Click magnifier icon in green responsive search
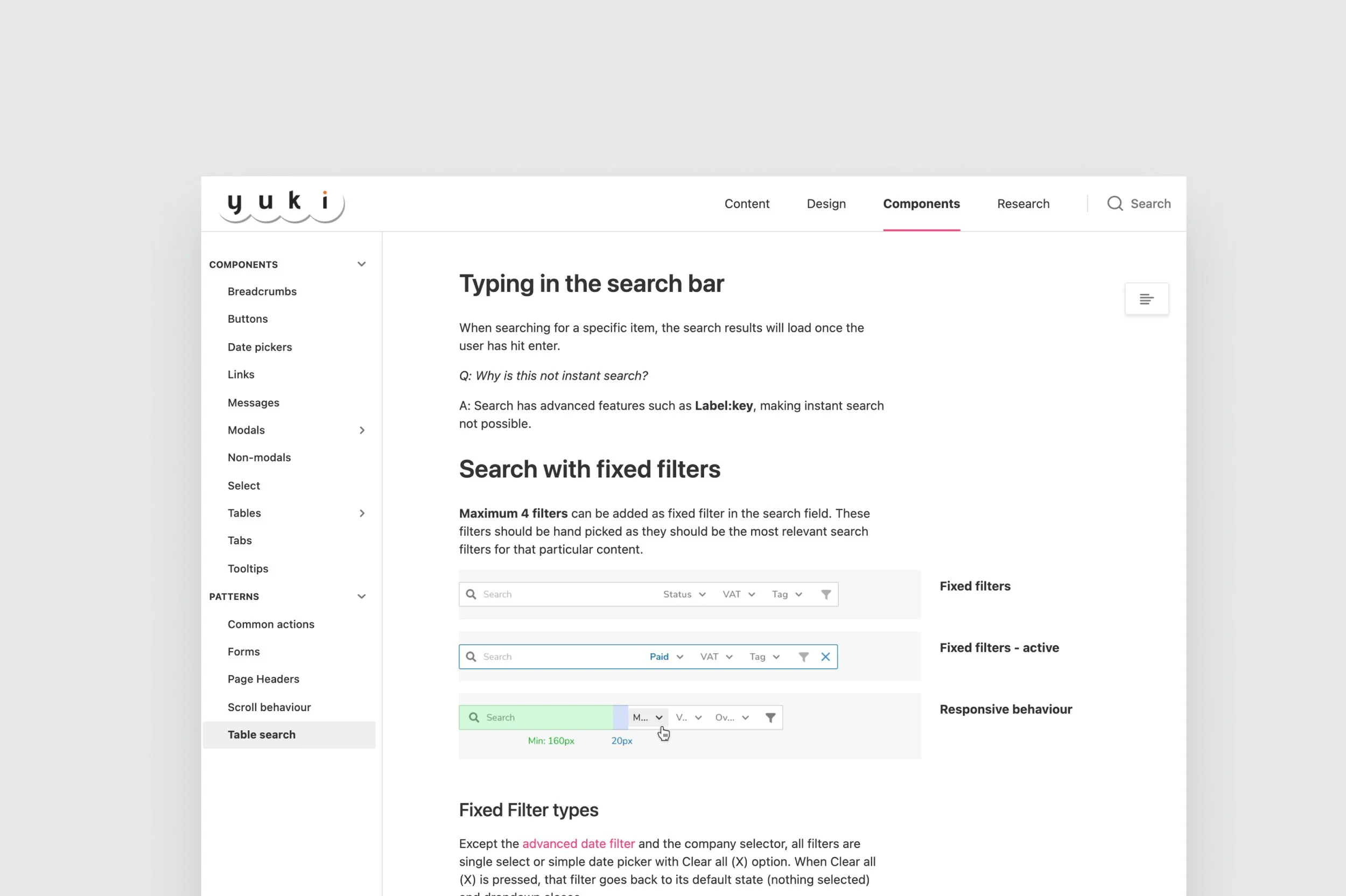 (x=474, y=718)
